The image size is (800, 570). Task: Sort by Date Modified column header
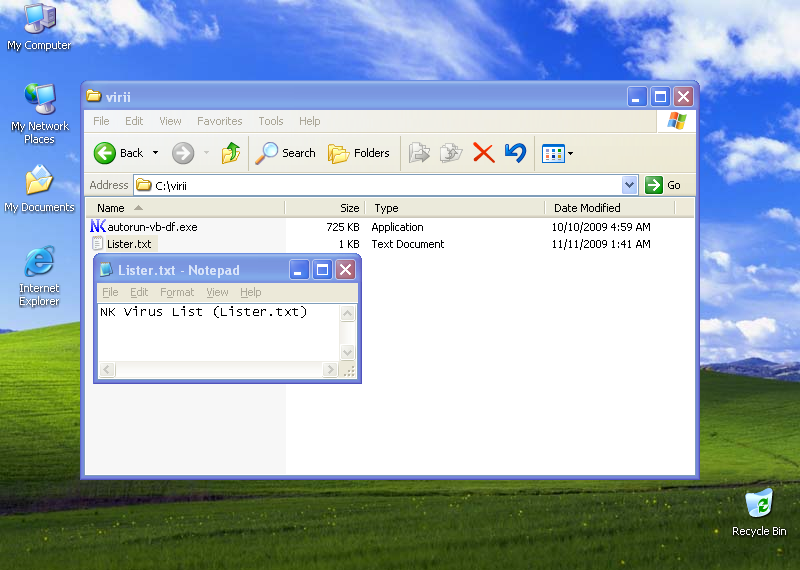click(587, 208)
